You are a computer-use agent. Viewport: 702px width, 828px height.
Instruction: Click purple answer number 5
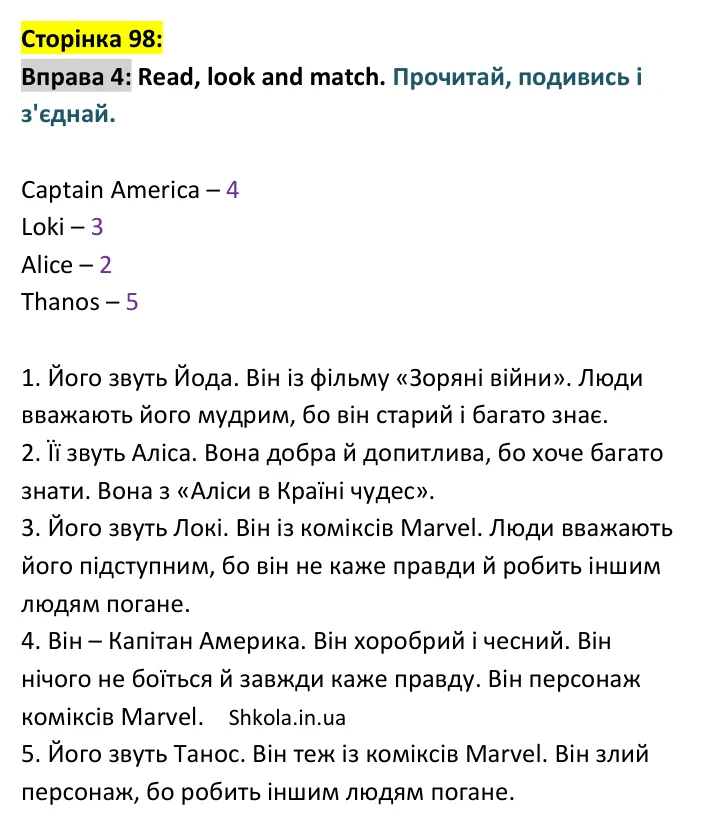coord(132,303)
